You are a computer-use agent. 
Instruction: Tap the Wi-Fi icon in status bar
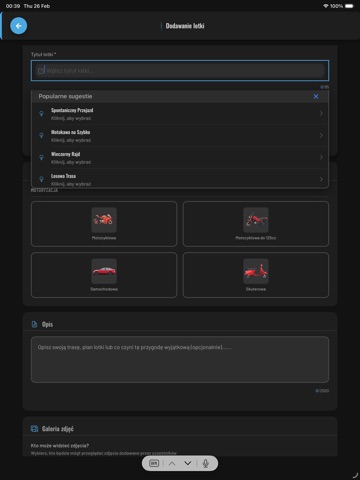pyautogui.click(x=326, y=6)
